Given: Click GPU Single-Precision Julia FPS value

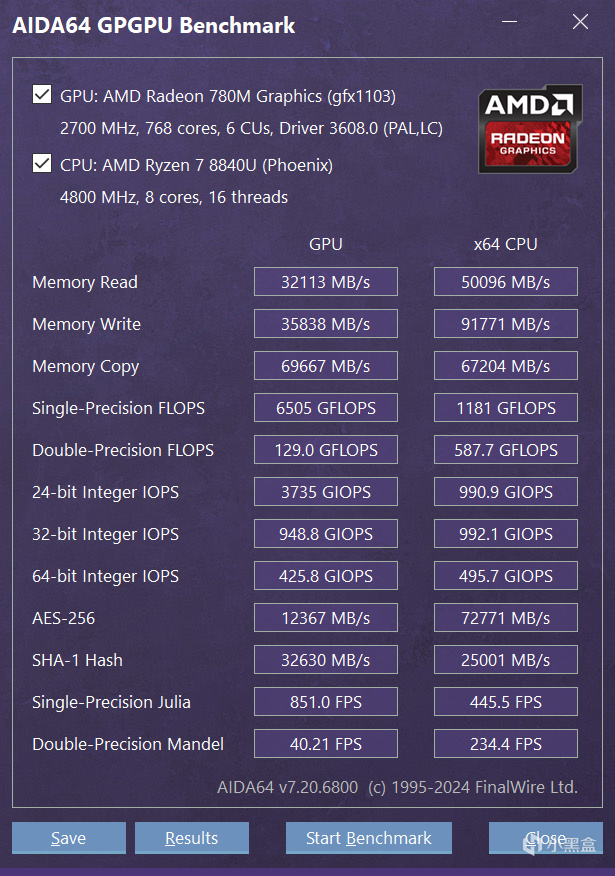Looking at the screenshot, I should (x=325, y=702).
